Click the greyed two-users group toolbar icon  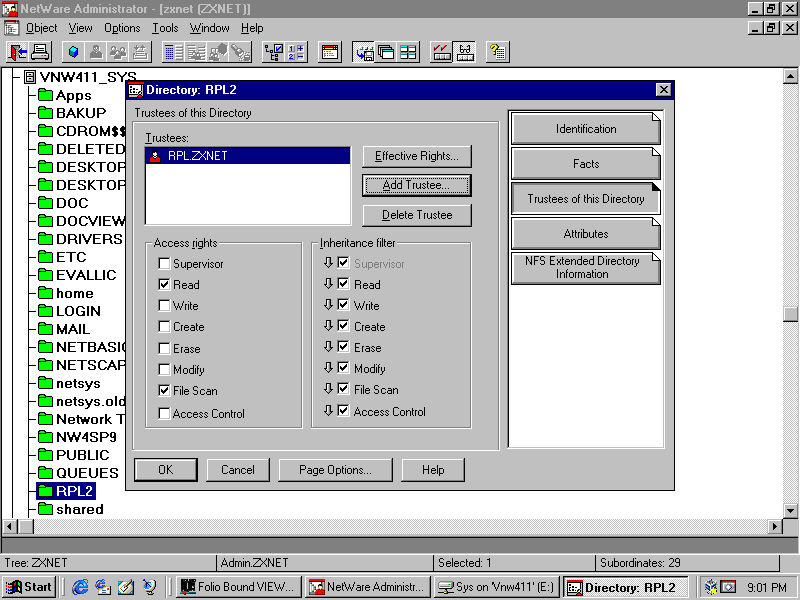pos(118,52)
